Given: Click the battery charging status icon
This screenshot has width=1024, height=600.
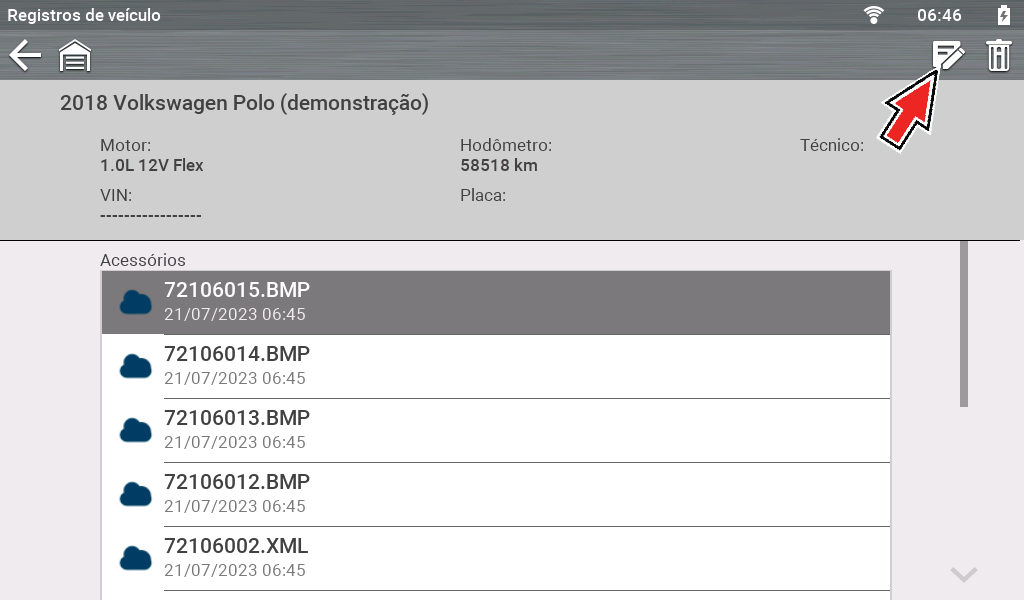Looking at the screenshot, I should (x=1003, y=15).
